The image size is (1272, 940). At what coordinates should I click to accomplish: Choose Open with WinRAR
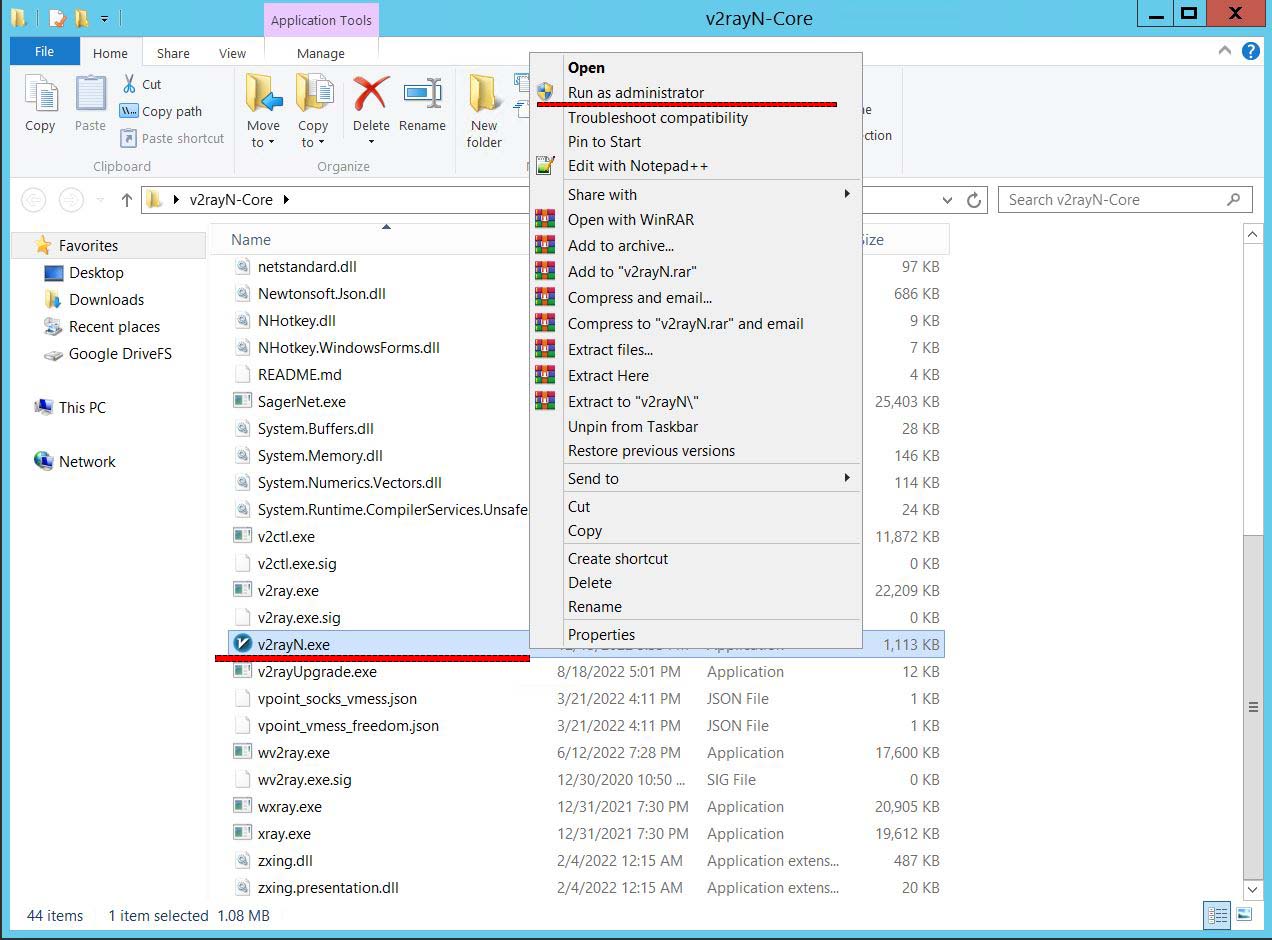coord(631,219)
